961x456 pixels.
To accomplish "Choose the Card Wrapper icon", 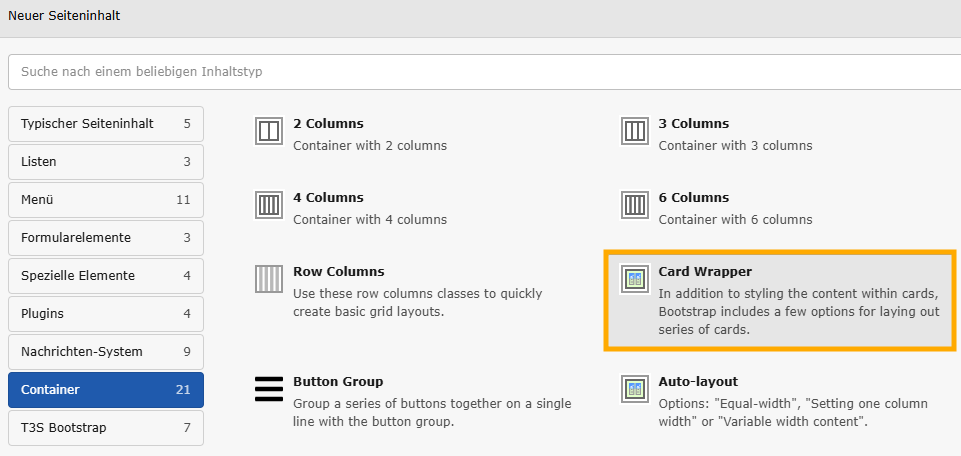I will [635, 279].
